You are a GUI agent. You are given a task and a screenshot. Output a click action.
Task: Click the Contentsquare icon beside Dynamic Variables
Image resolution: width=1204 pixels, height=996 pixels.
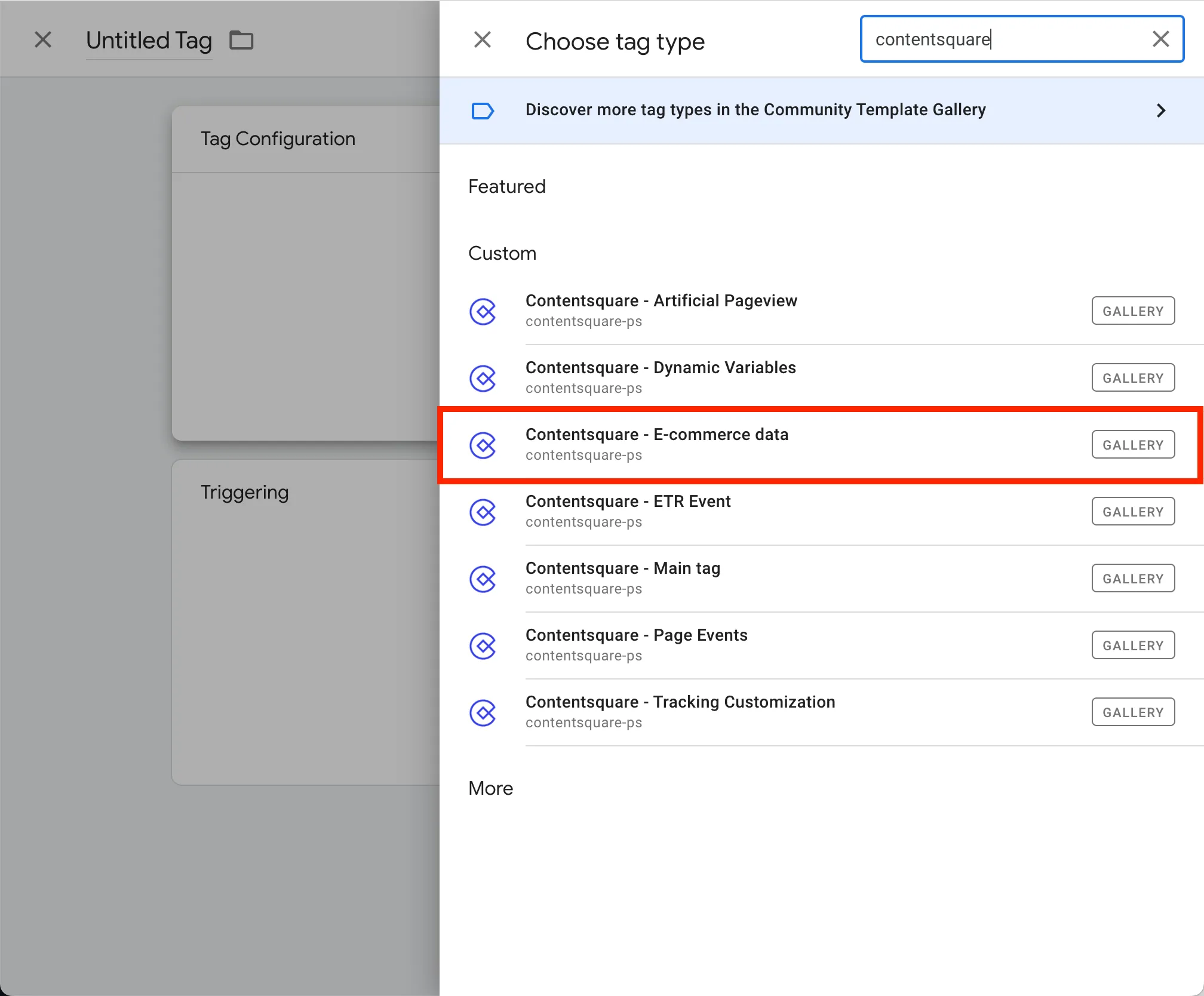(483, 378)
